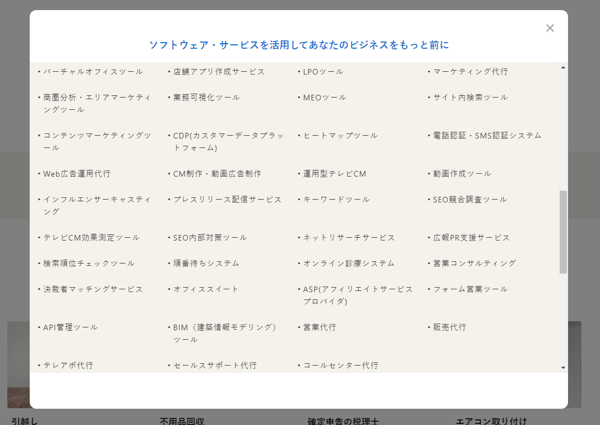Open the 業務可視化ツール link

[206, 98]
